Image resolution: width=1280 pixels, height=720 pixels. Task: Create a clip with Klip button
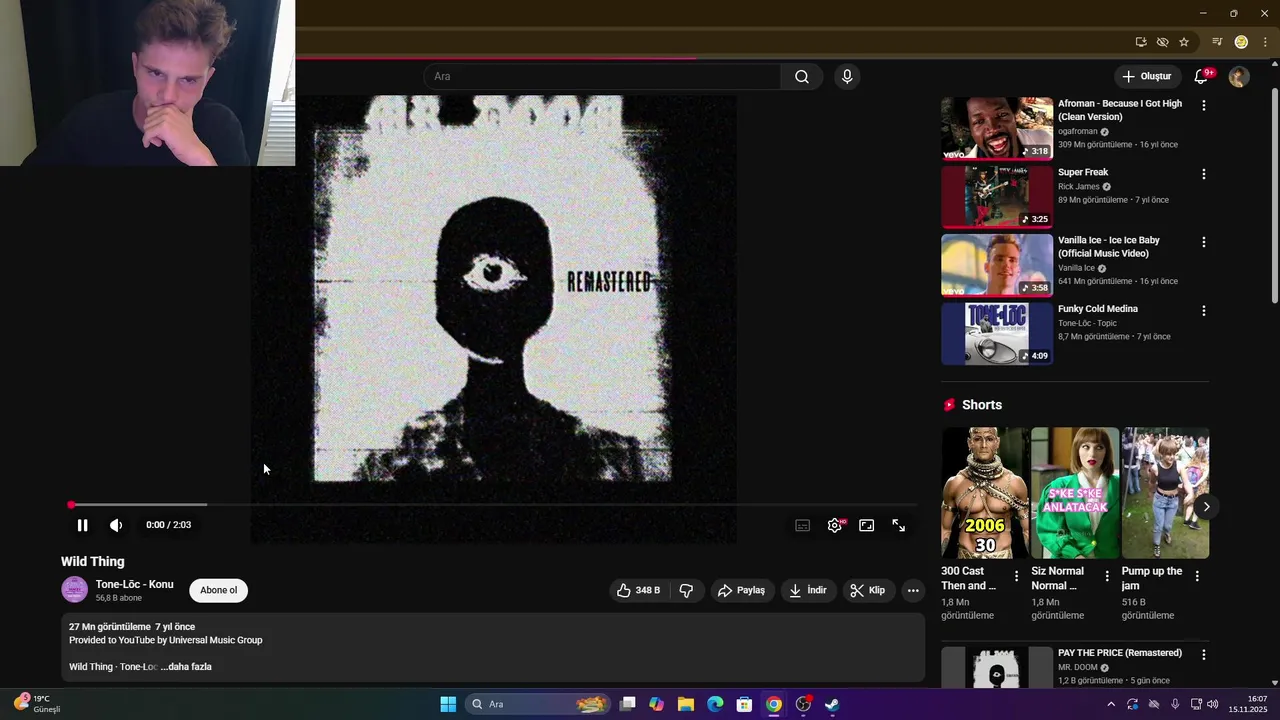[867, 590]
